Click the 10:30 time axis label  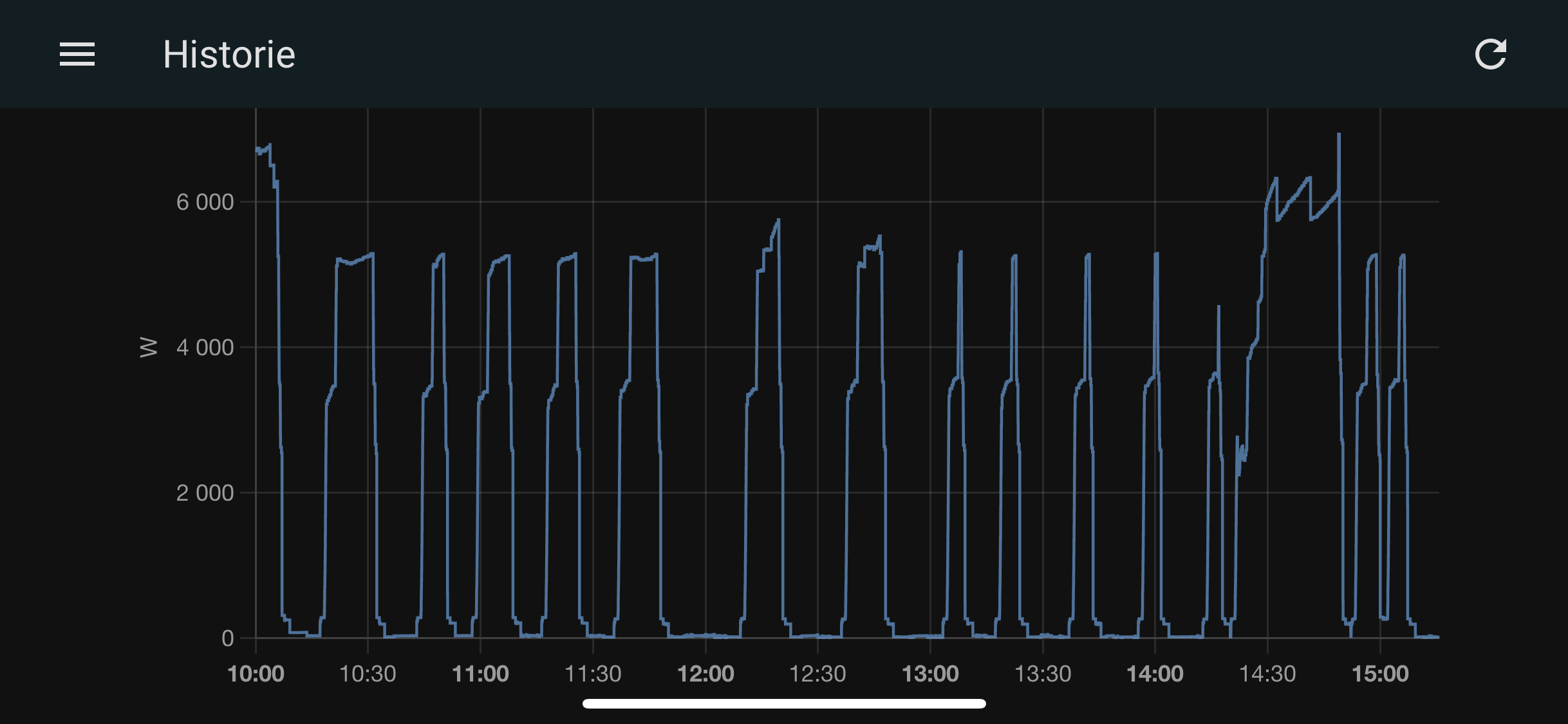tap(368, 674)
